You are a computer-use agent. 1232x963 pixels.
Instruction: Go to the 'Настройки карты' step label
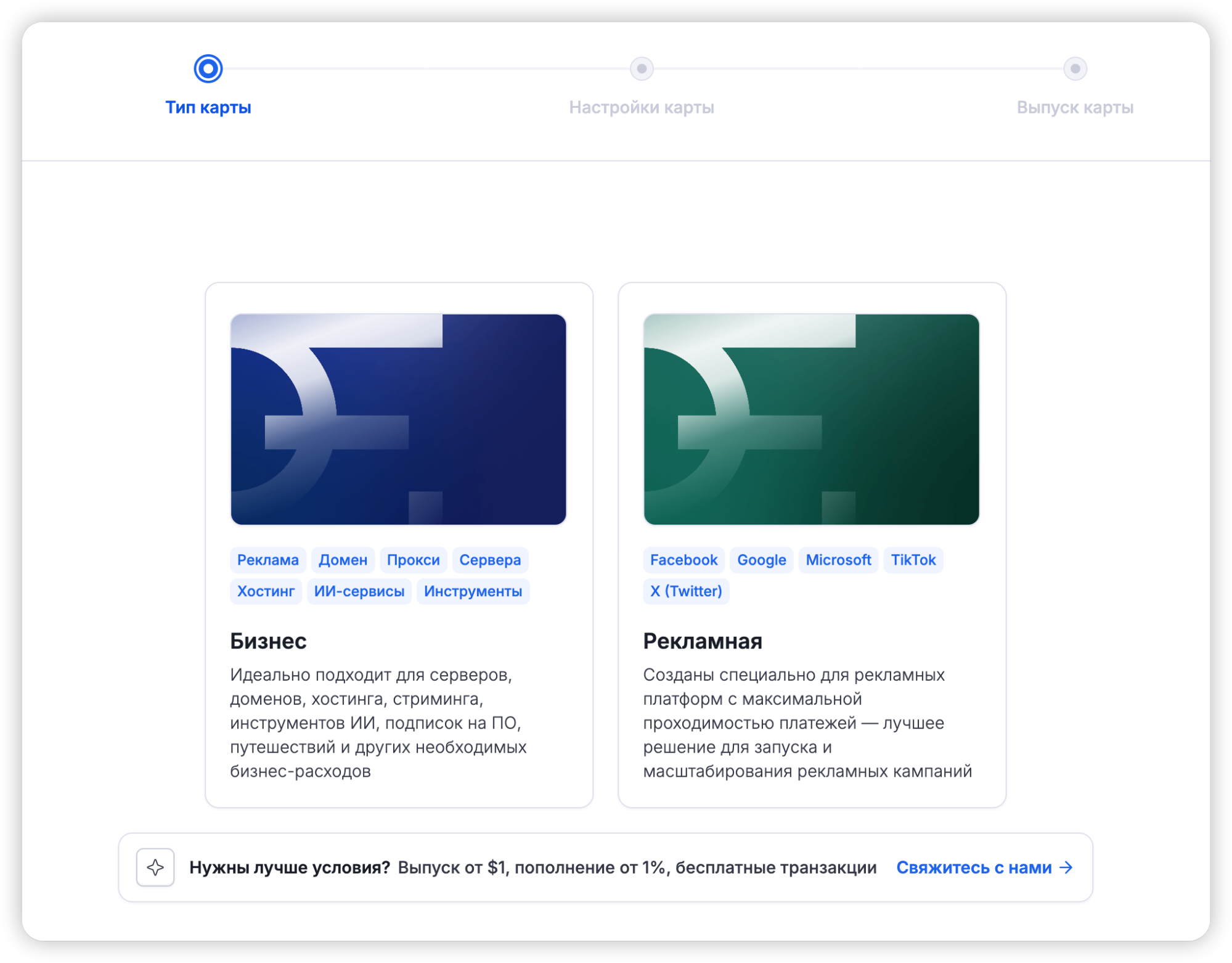click(642, 107)
